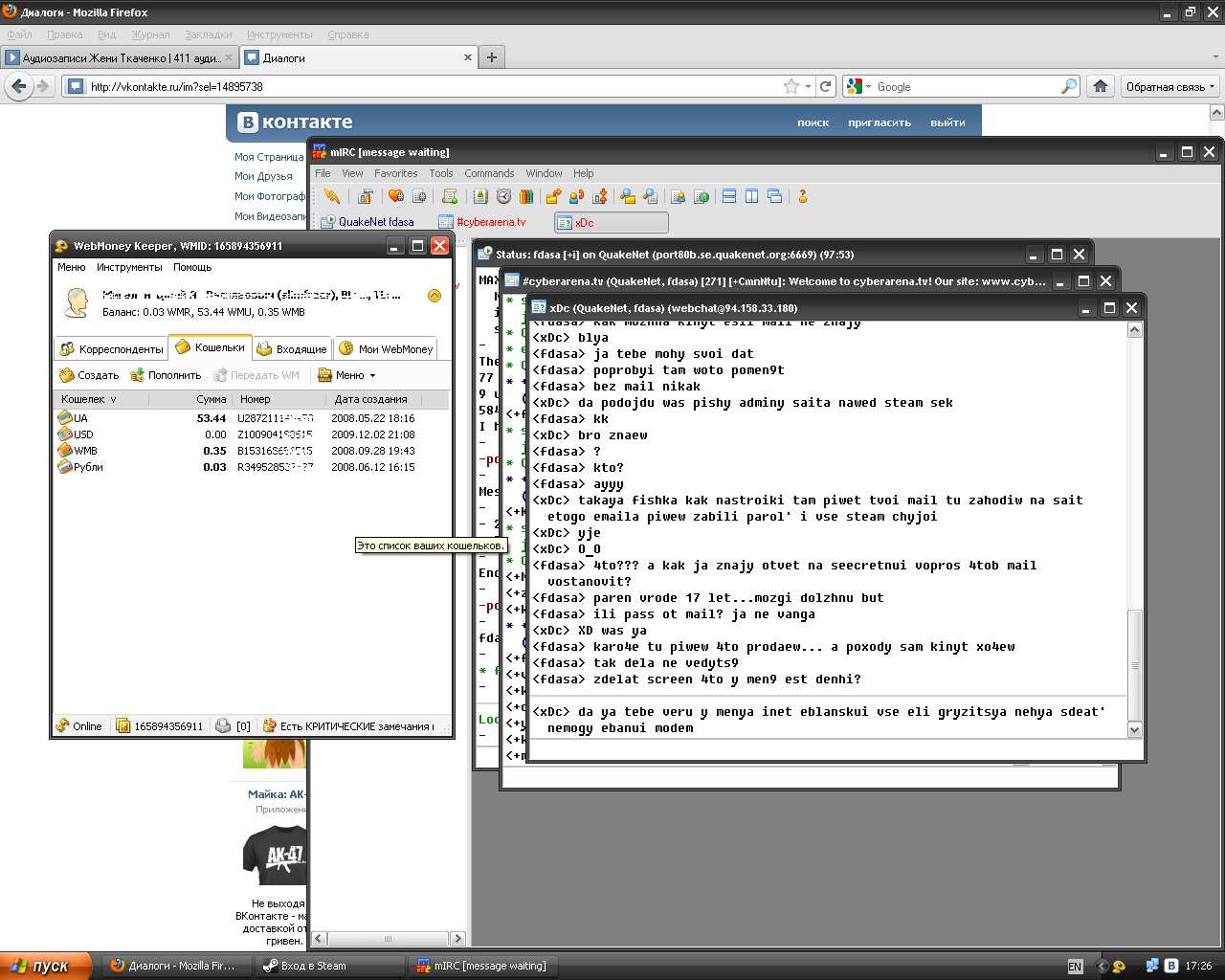Click the critical remarks status bar entry
Screen dimensions: 1225x980
347,726
